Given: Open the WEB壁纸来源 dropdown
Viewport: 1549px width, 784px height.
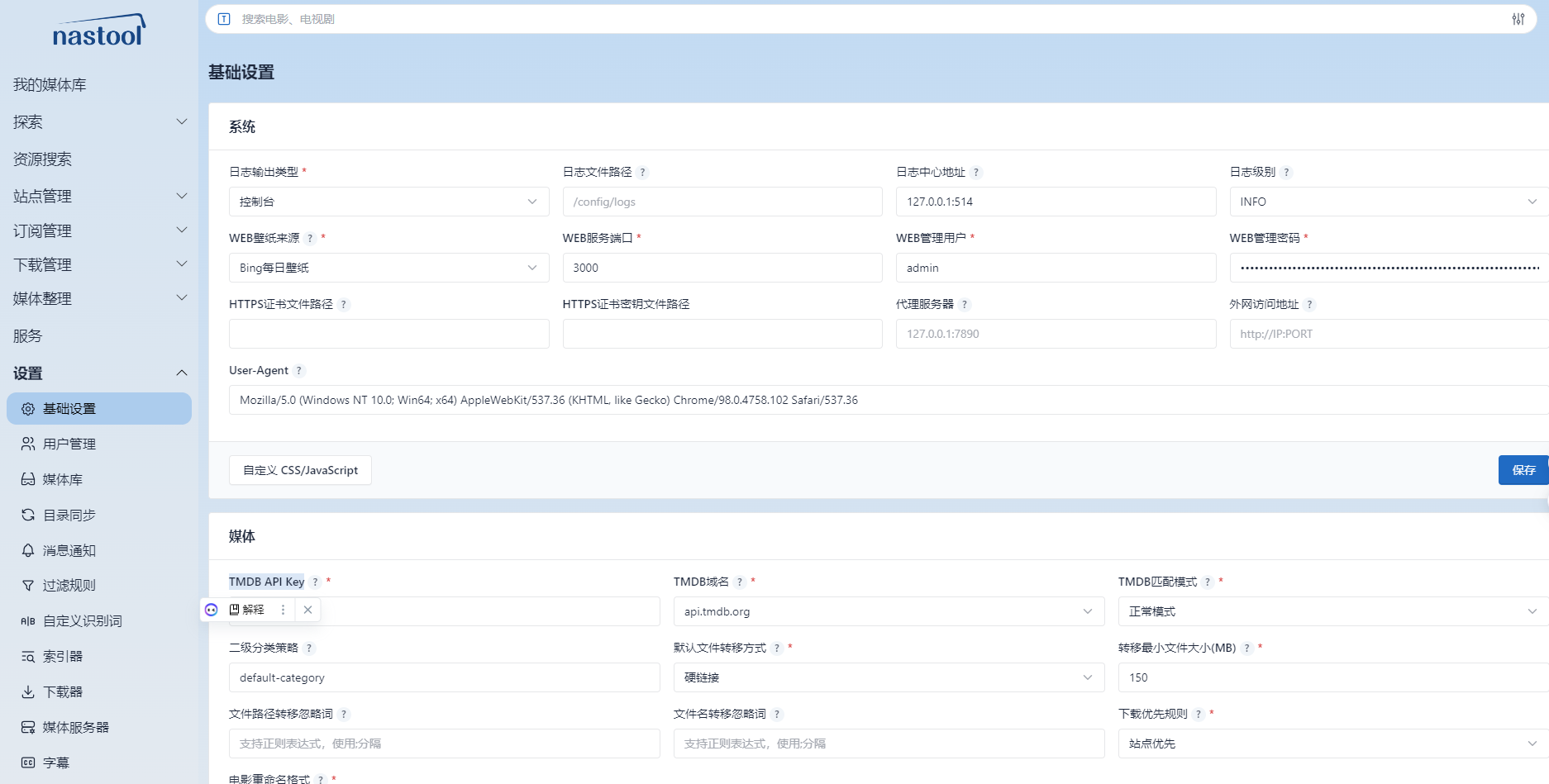Looking at the screenshot, I should [x=389, y=268].
